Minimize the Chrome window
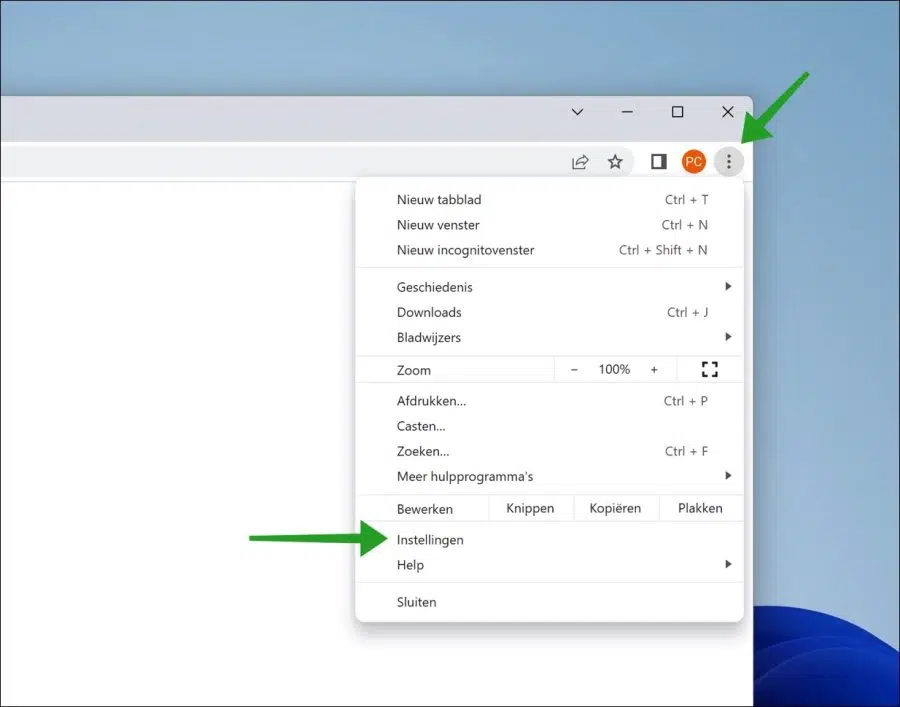This screenshot has height=707, width=900. tap(627, 112)
